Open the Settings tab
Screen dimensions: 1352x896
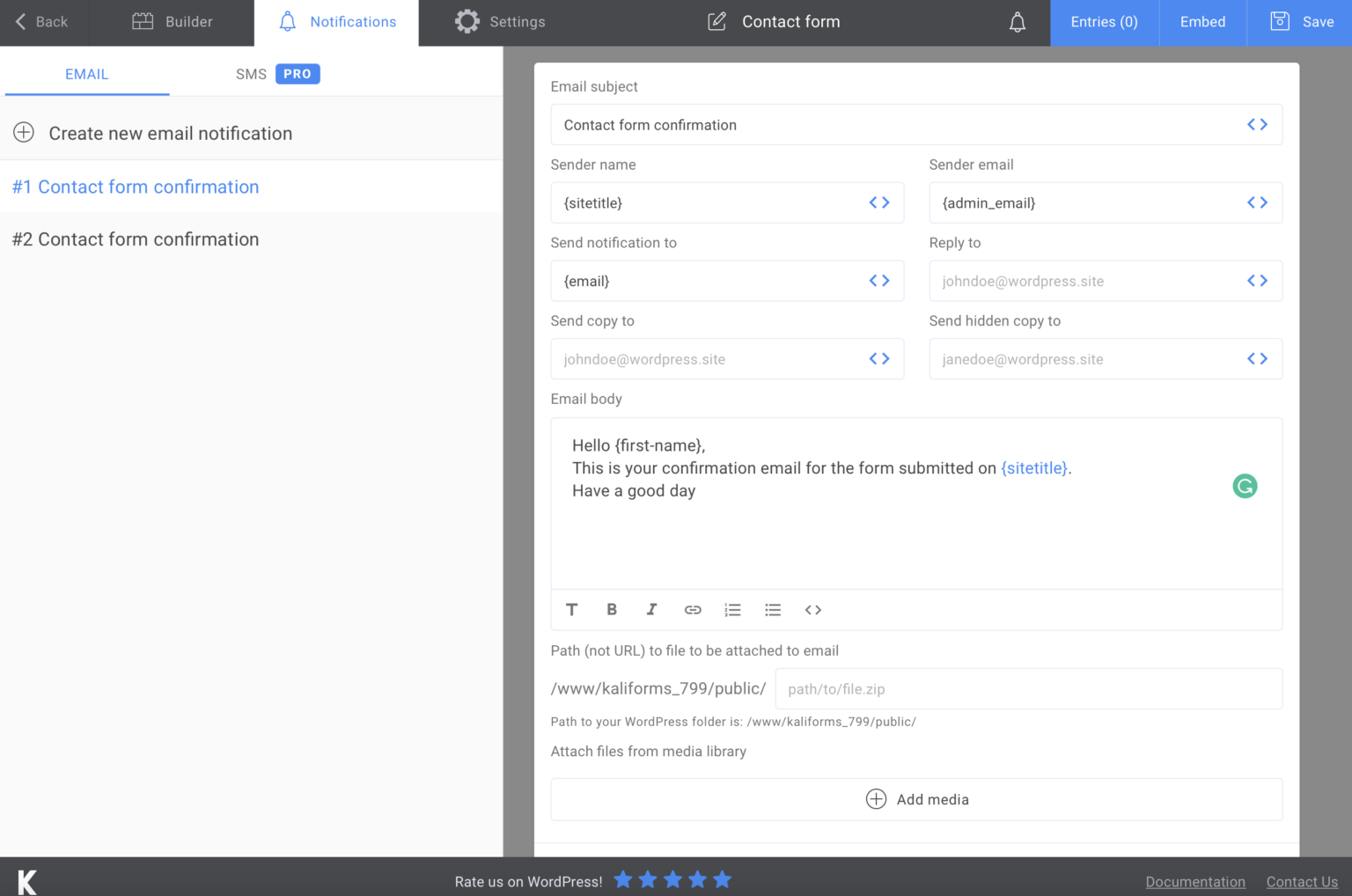coord(500,21)
